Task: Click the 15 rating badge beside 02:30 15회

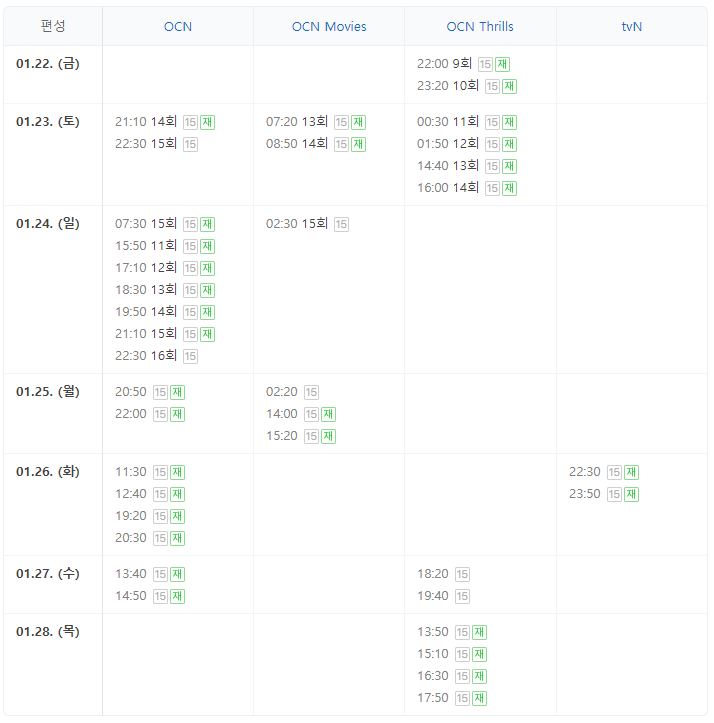Action: coord(341,224)
